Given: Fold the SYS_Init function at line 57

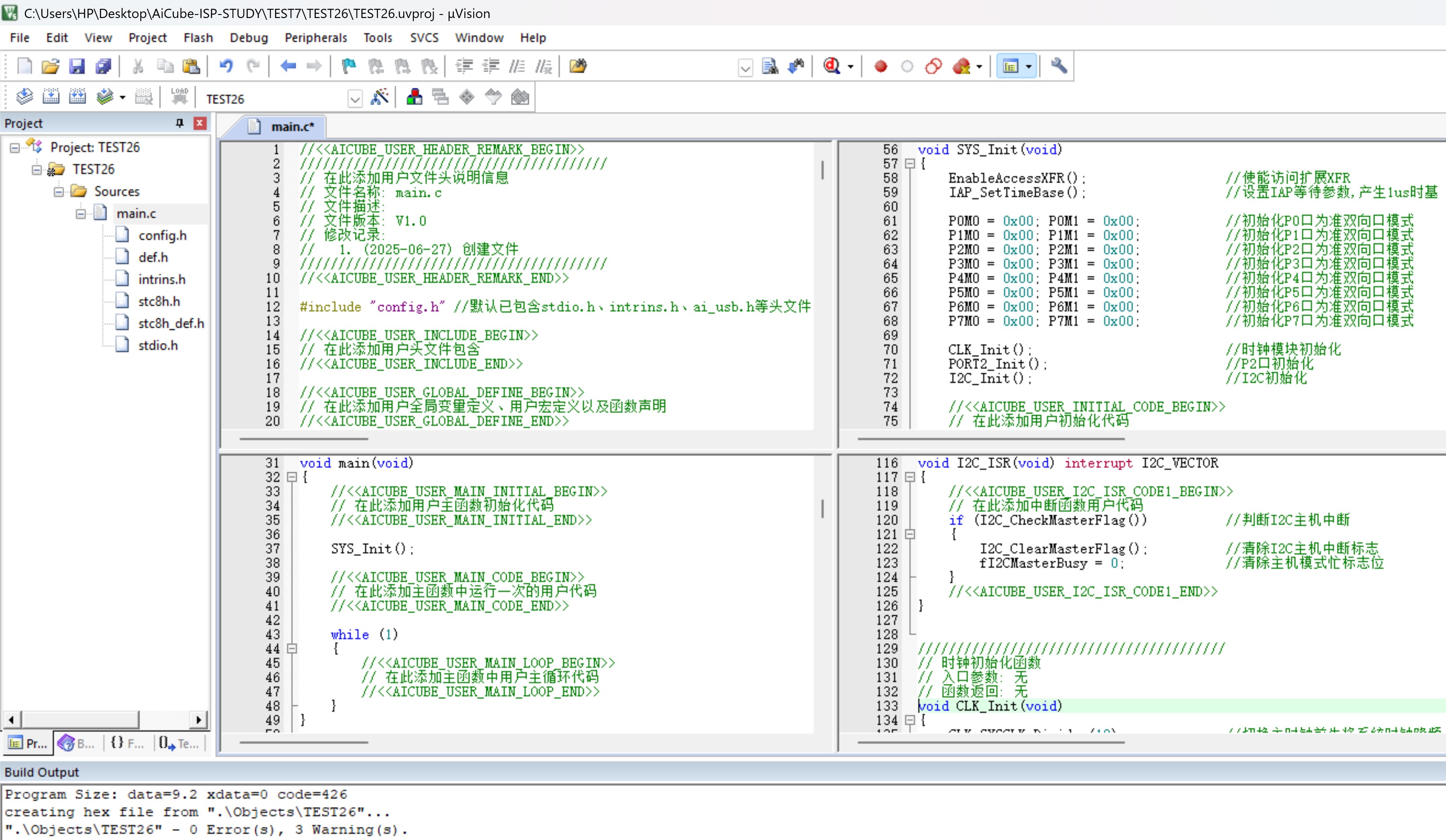Looking at the screenshot, I should coord(909,164).
